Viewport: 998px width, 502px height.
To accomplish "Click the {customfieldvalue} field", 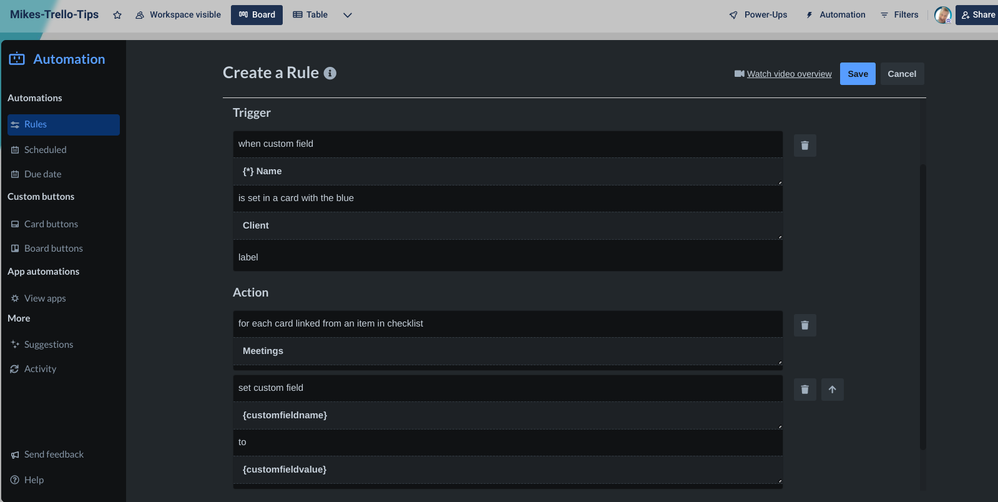I will [508, 470].
